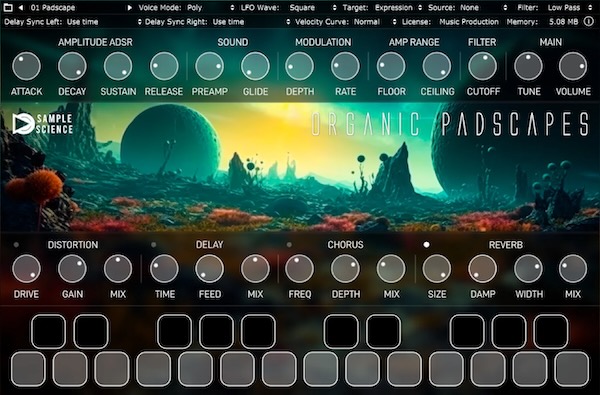This screenshot has width=600, height=395.
Task: Click the Amp Range Floor knob
Action: (391, 66)
